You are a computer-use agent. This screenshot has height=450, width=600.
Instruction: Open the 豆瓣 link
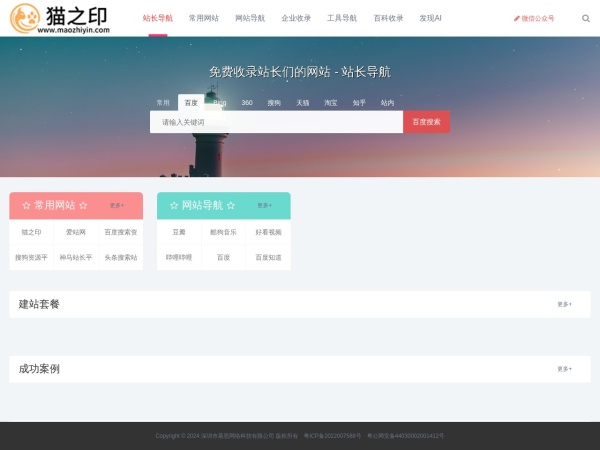tap(179, 232)
